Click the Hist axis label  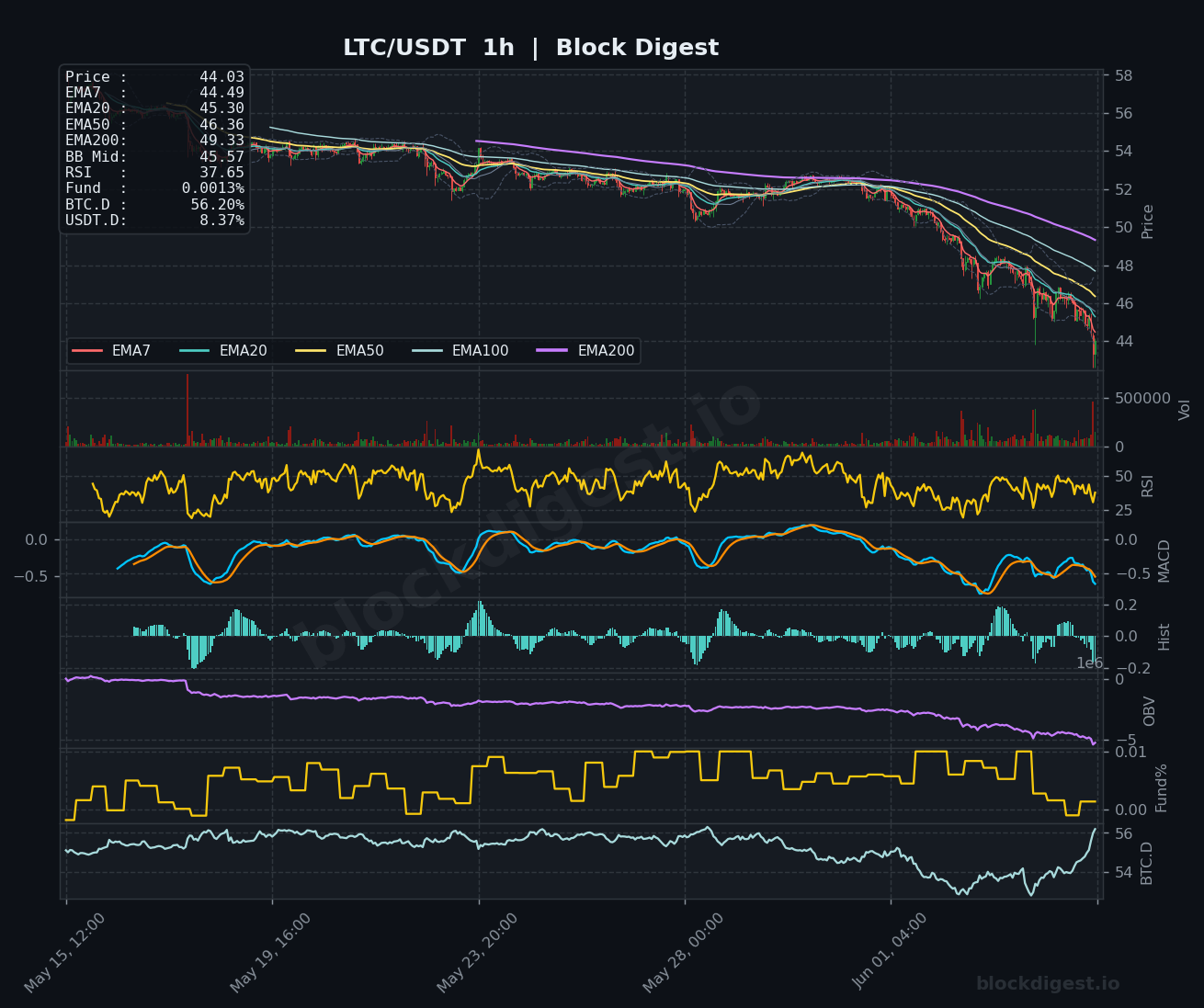tap(1164, 637)
